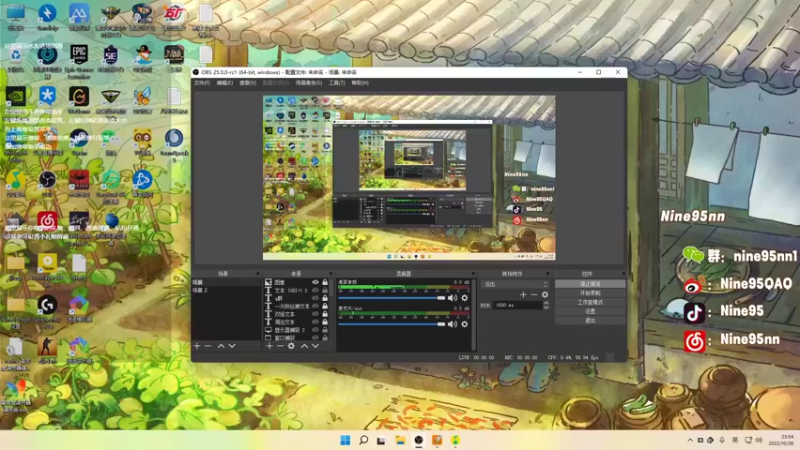Open the 帮助(H) menu

pyautogui.click(x=360, y=83)
